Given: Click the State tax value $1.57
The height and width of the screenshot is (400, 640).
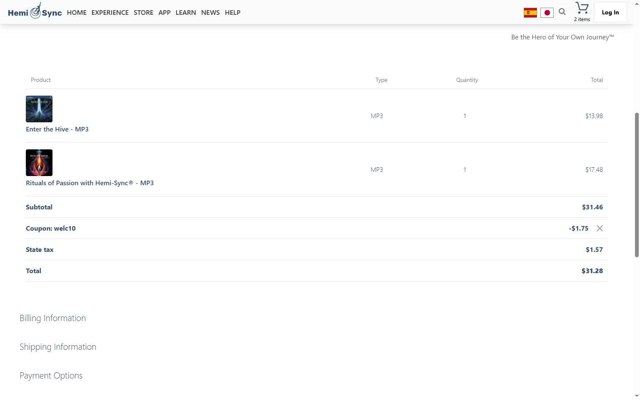Looking at the screenshot, I should tap(594, 249).
